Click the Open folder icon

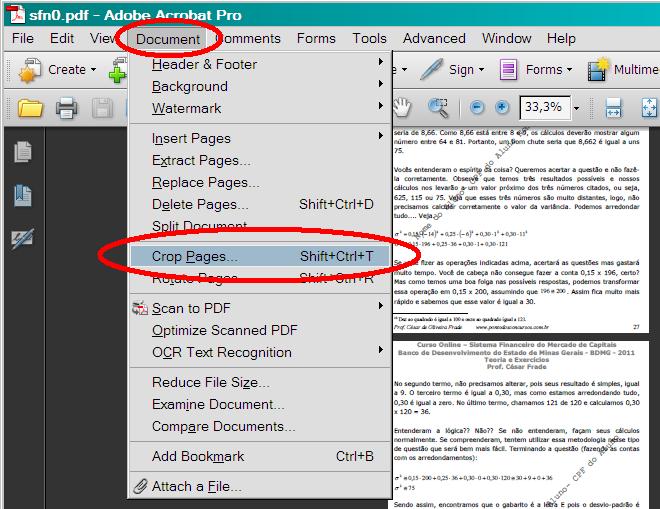tap(30, 108)
